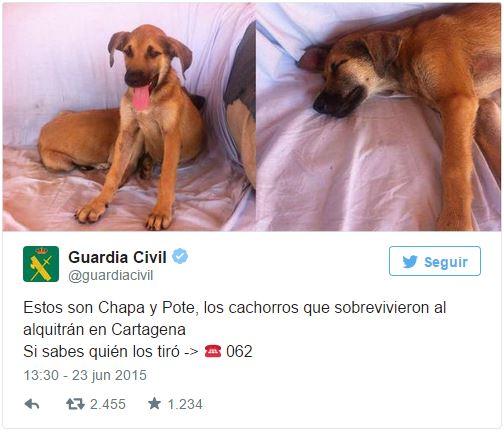View the 2.455 retweets count
The image size is (504, 433).
[x=108, y=404]
